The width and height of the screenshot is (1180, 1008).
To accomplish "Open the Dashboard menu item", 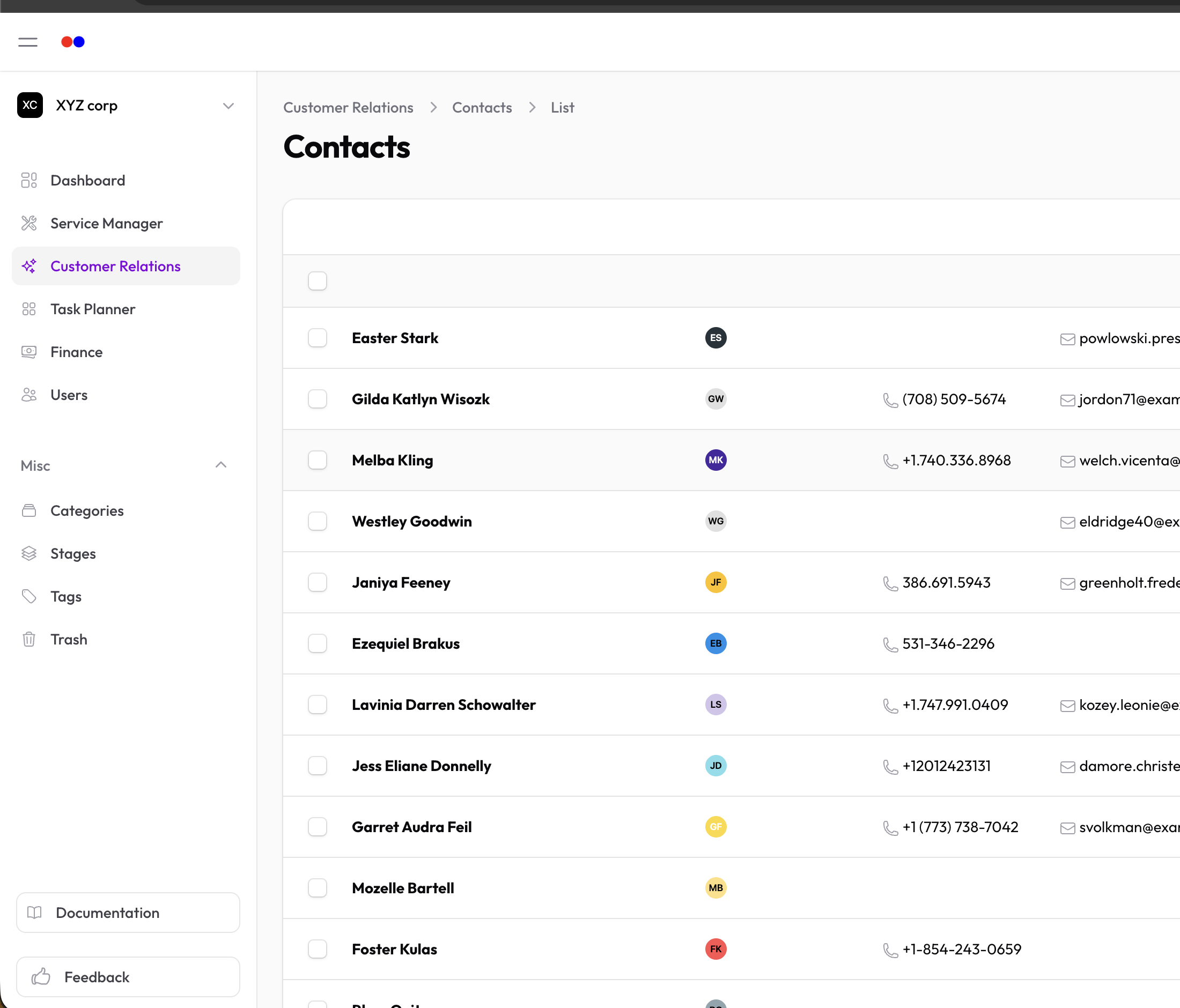I will coord(126,181).
